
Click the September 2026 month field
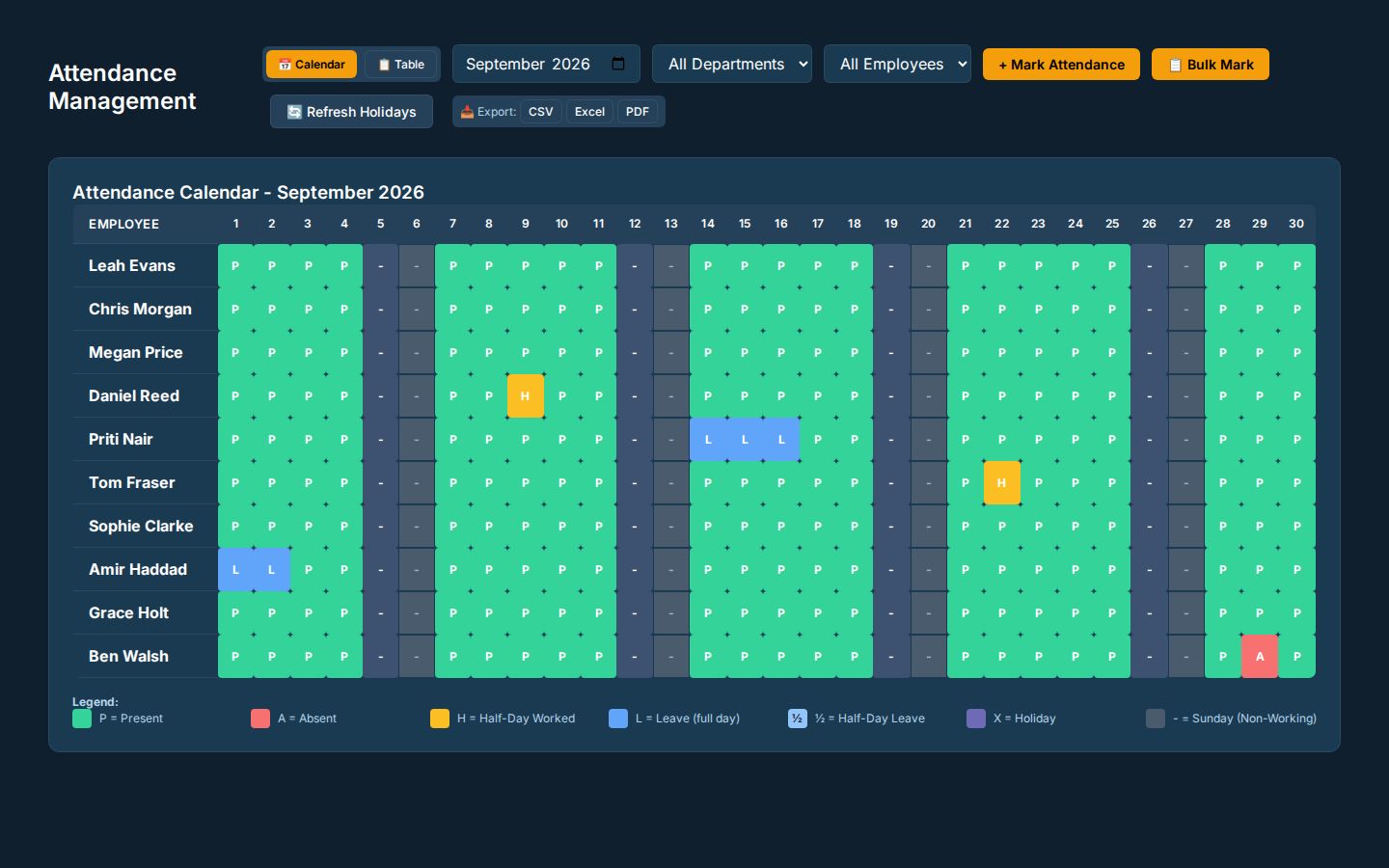click(546, 64)
